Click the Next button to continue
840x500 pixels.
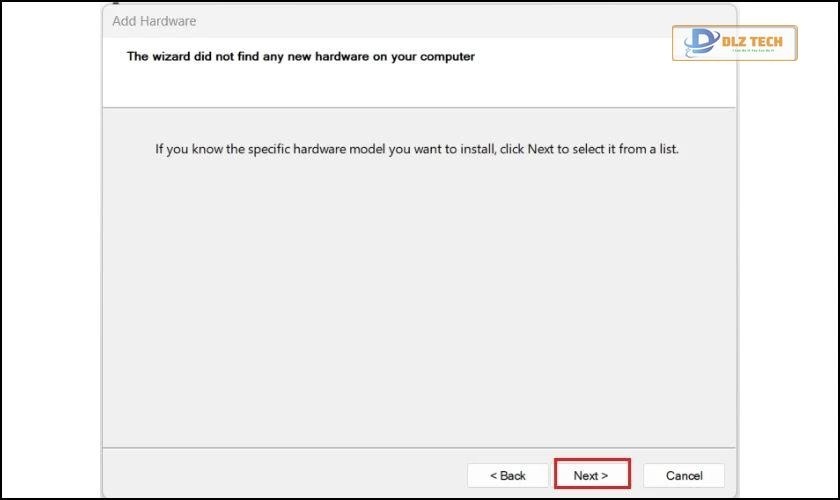pos(591,475)
